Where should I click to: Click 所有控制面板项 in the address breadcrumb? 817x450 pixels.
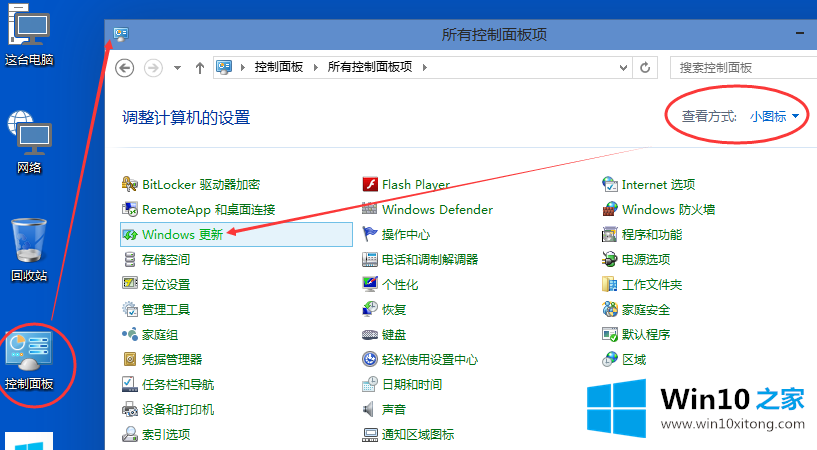click(x=370, y=67)
